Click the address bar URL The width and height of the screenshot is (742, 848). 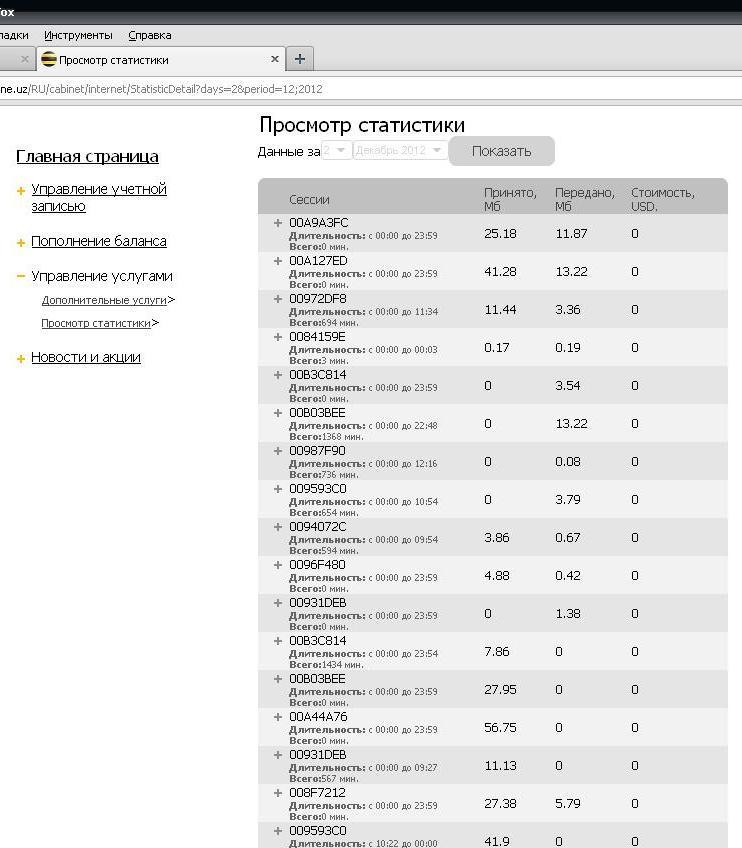pyautogui.click(x=161, y=89)
